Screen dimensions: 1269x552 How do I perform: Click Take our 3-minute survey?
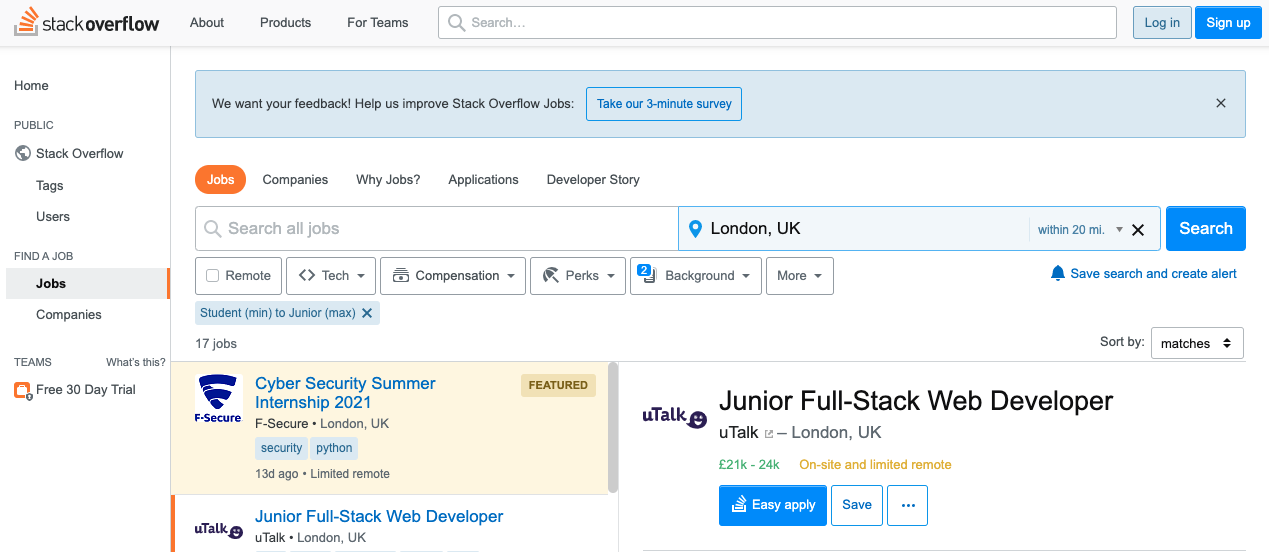pyautogui.click(x=664, y=103)
